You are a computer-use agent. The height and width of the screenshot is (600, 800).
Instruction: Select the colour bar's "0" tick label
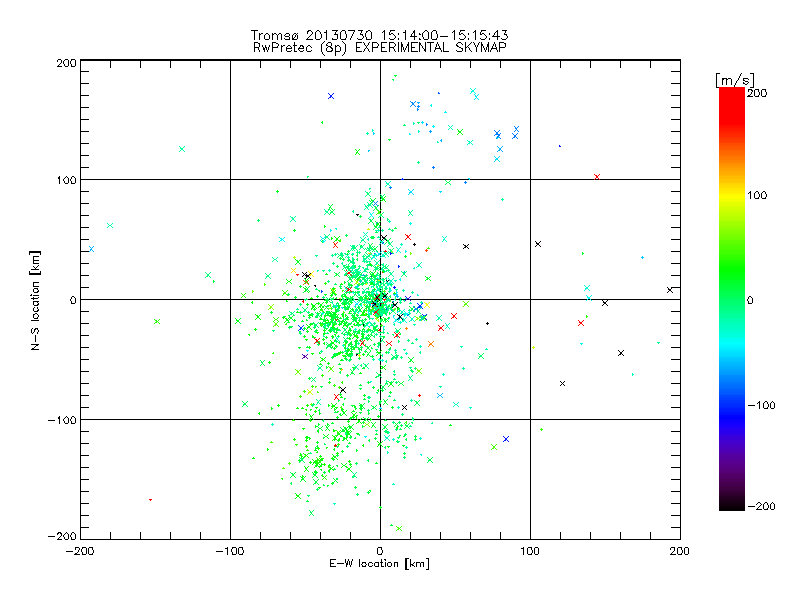(750, 300)
